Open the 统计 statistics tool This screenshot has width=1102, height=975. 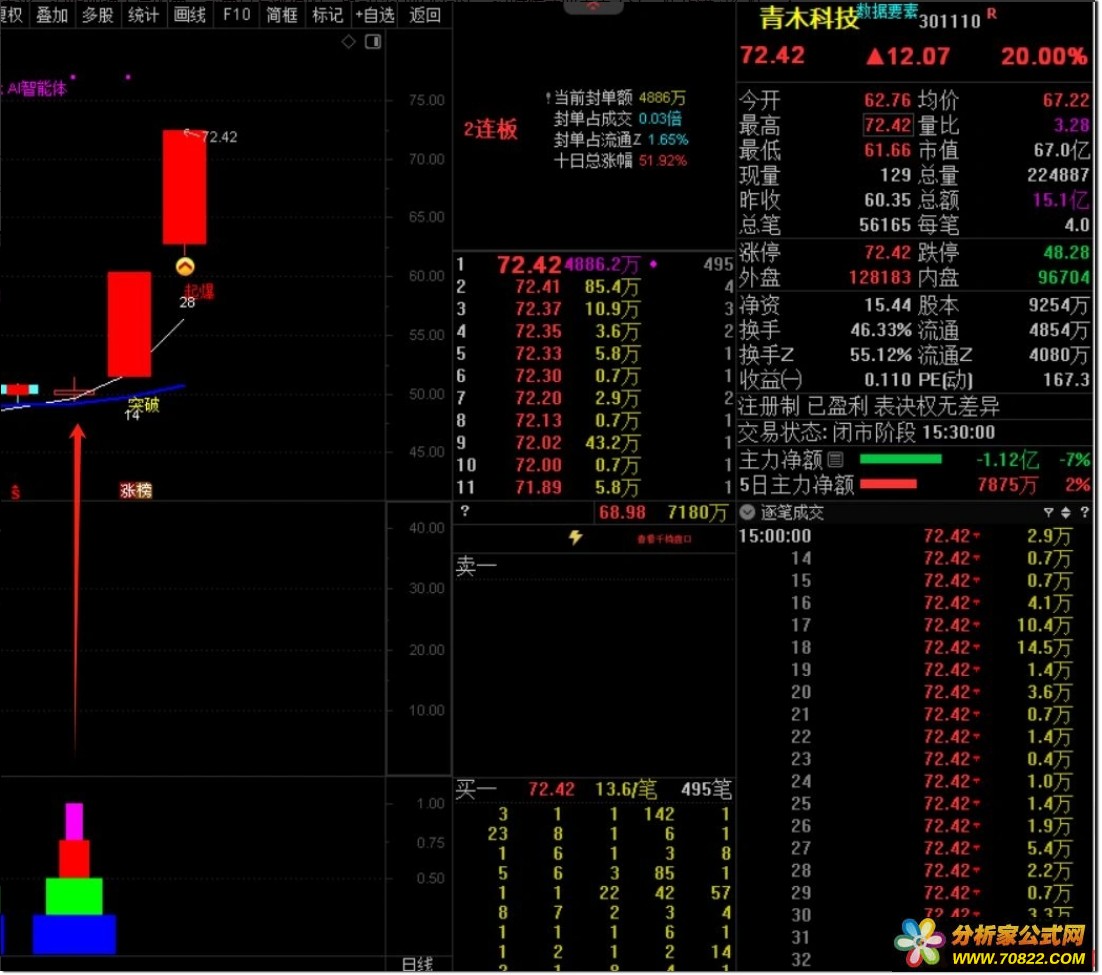point(143,14)
